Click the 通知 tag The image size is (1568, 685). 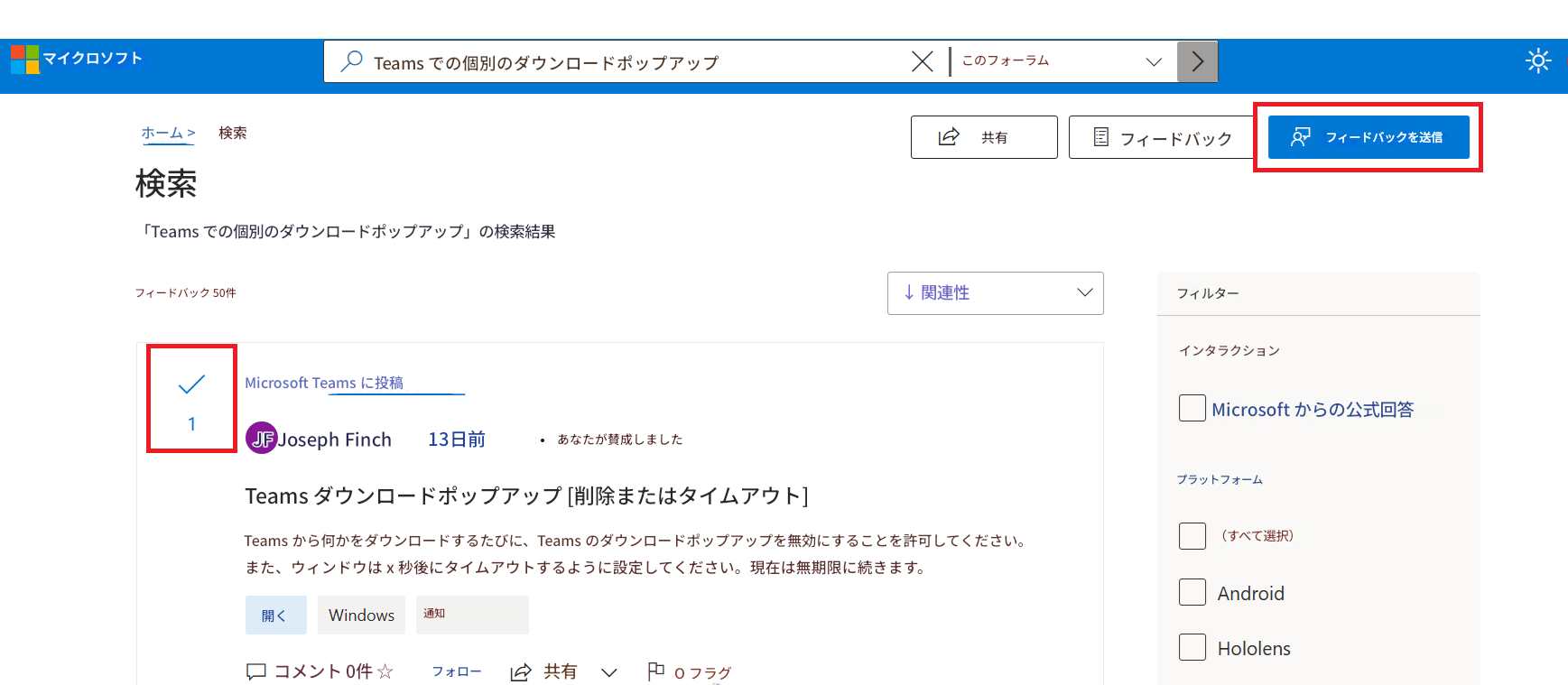coord(472,615)
